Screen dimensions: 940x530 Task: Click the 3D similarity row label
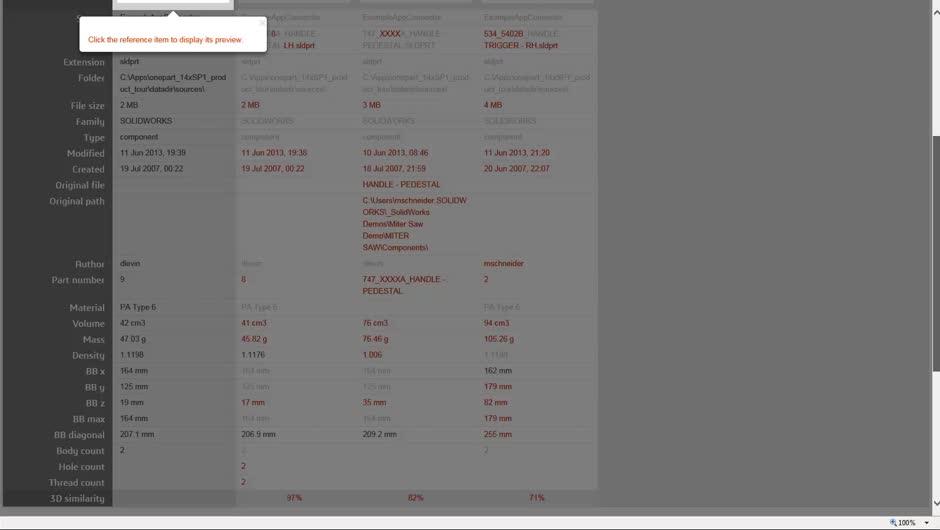coord(77,498)
